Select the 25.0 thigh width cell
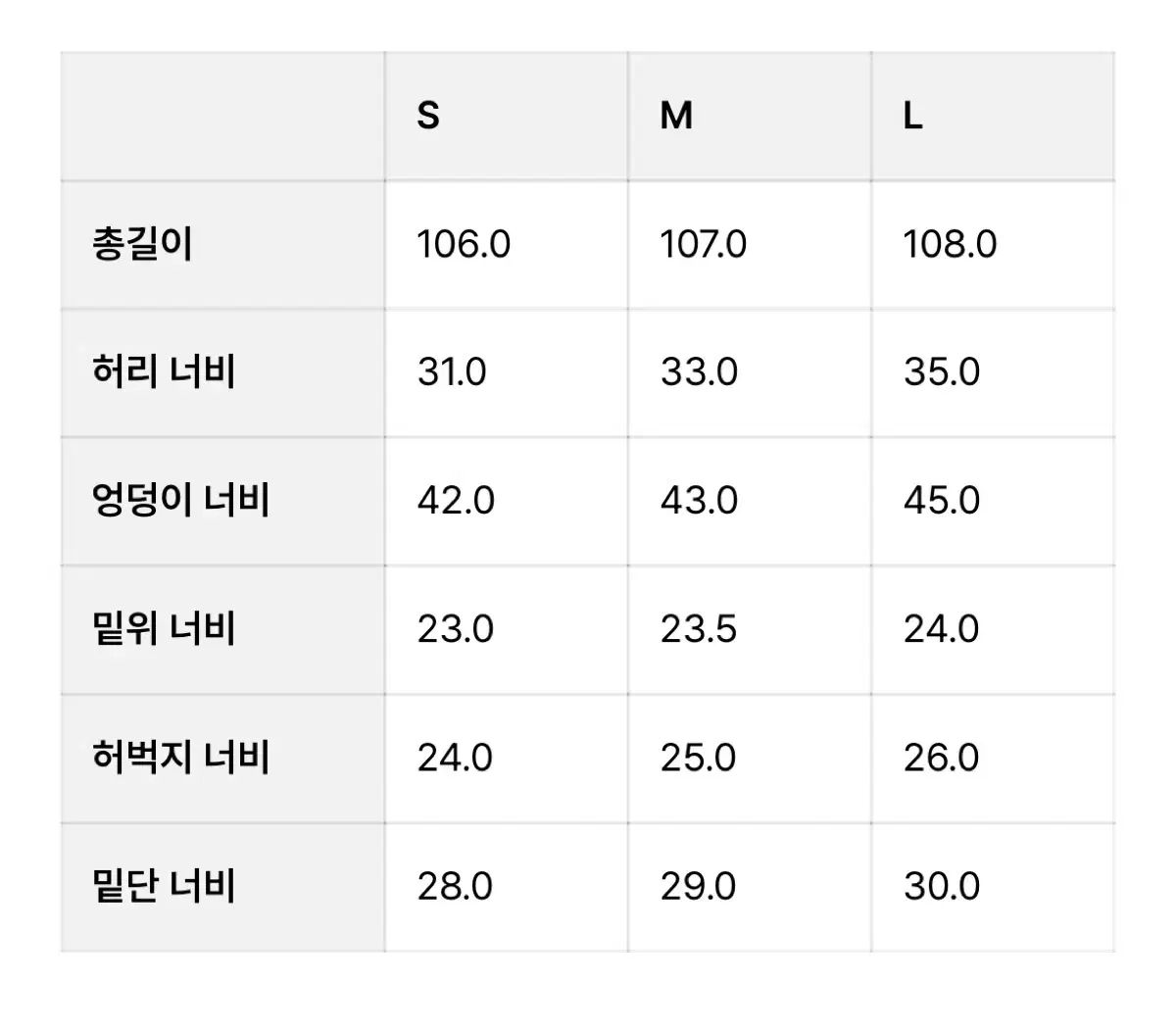 (x=698, y=758)
